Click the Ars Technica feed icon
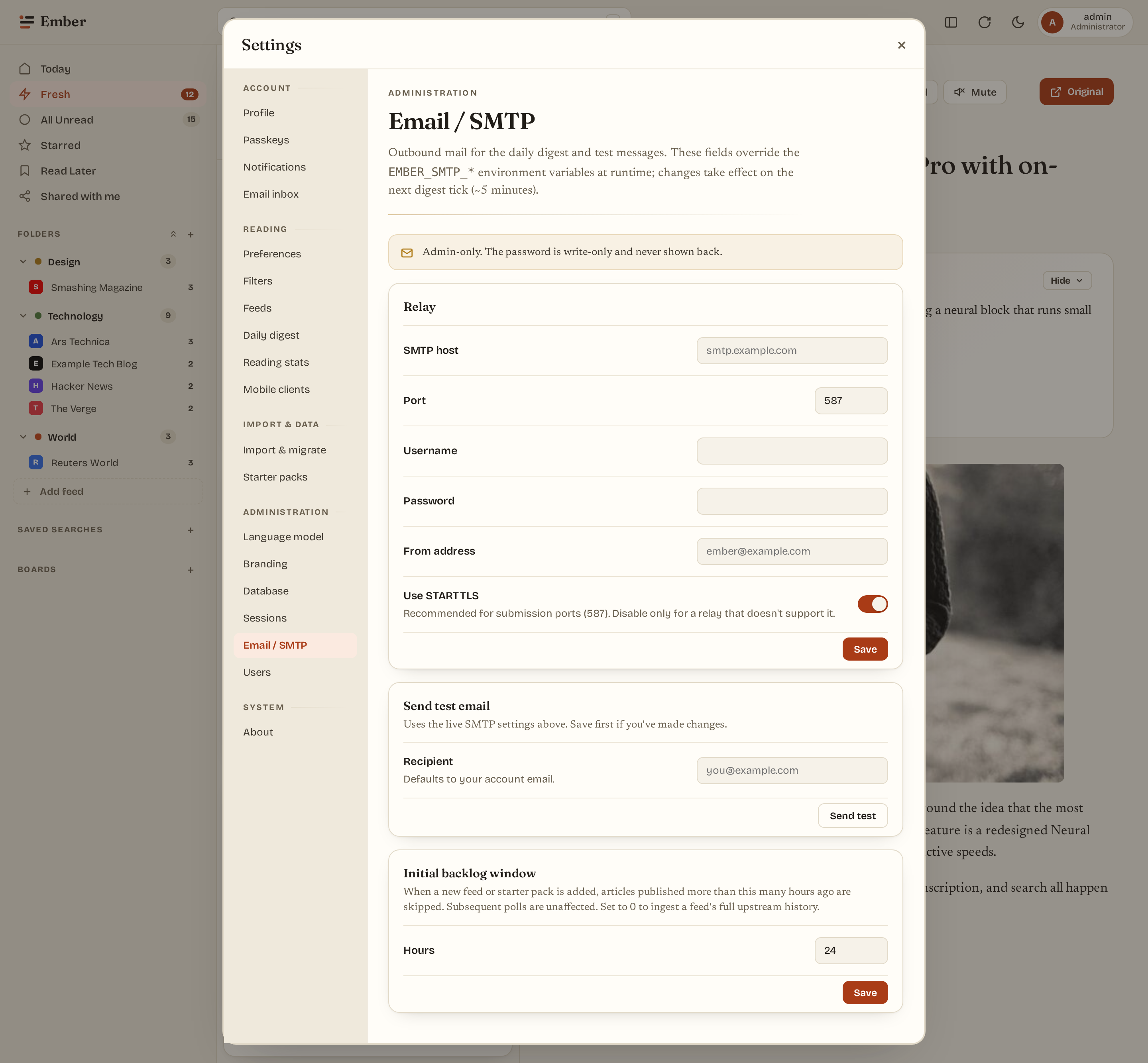 coord(36,341)
